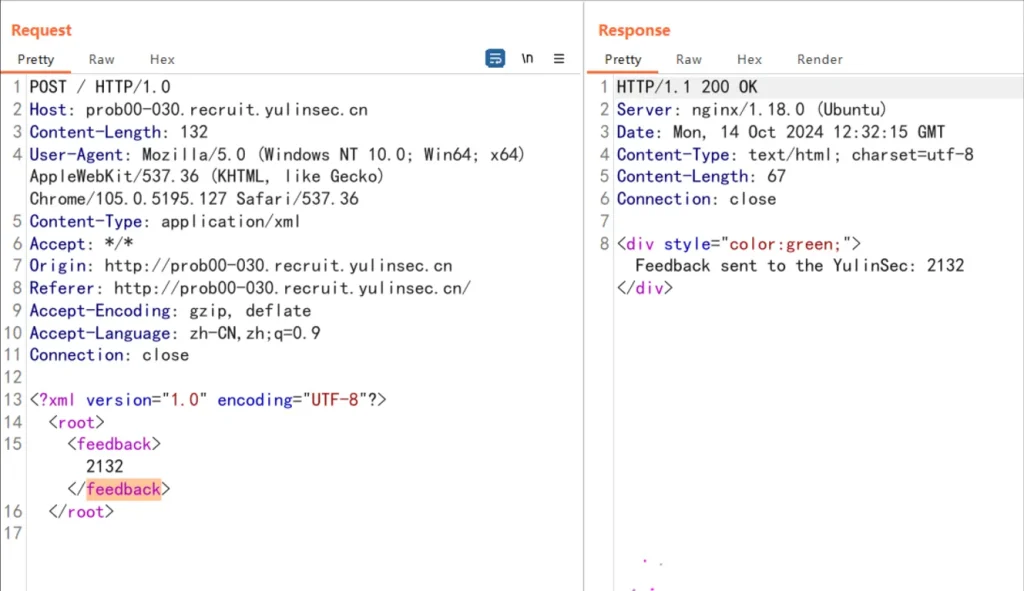
Task: Click the POST / HTTP/1.0 request line
Action: coord(100,87)
